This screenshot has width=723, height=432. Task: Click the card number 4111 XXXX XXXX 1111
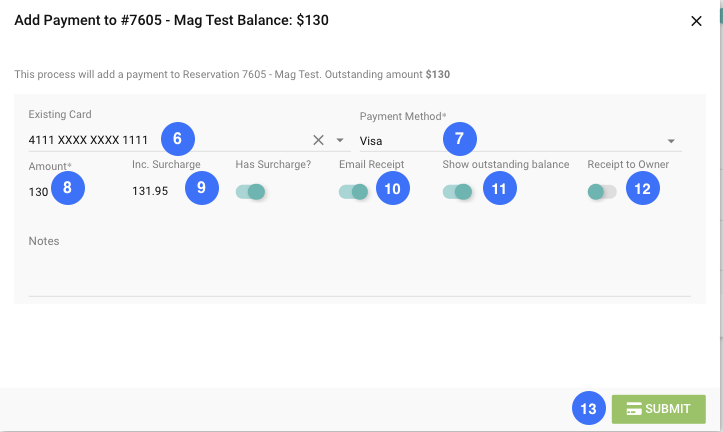(x=88, y=140)
